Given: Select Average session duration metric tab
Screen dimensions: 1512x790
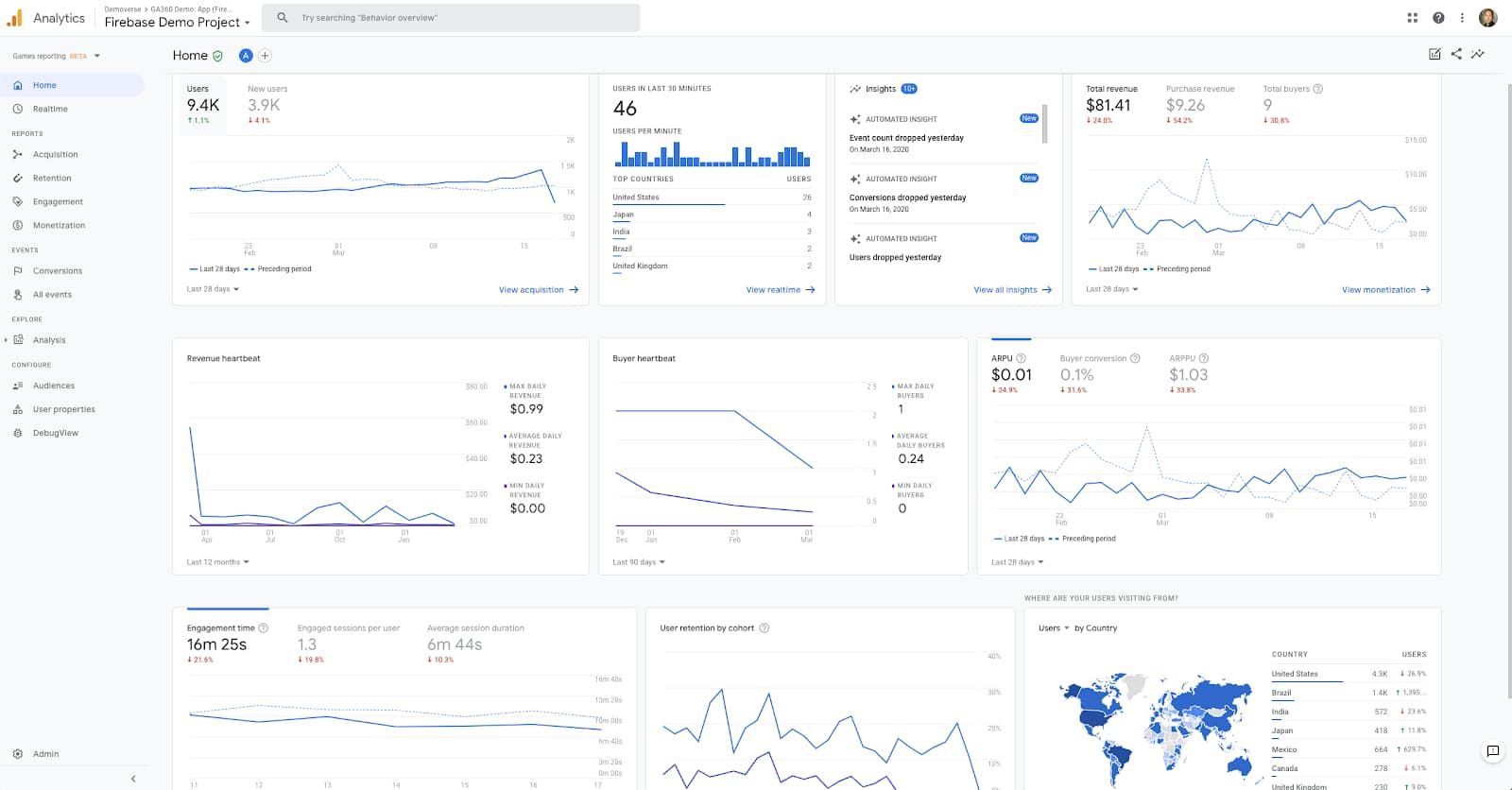Looking at the screenshot, I should click(x=475, y=643).
